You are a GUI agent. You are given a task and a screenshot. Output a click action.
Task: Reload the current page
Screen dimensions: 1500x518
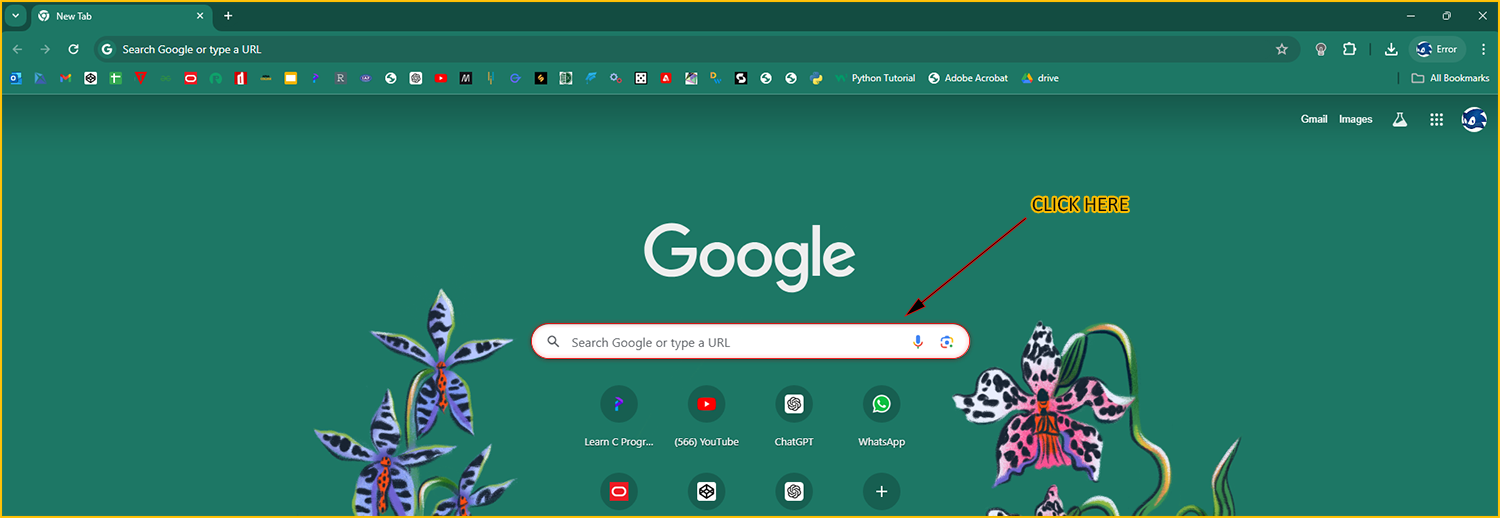coord(73,49)
